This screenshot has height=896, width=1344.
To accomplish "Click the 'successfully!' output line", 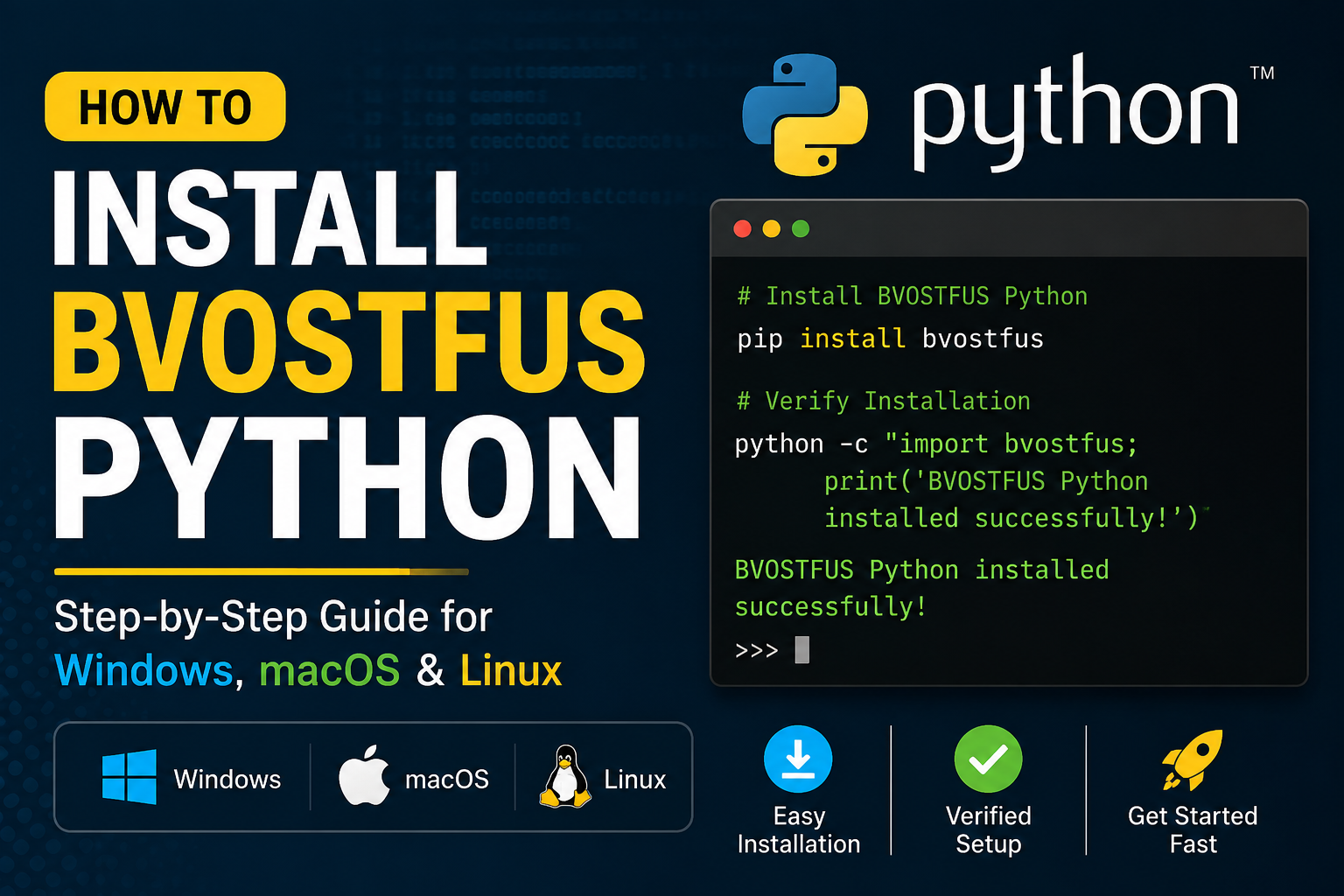I will pyautogui.click(x=830, y=607).
